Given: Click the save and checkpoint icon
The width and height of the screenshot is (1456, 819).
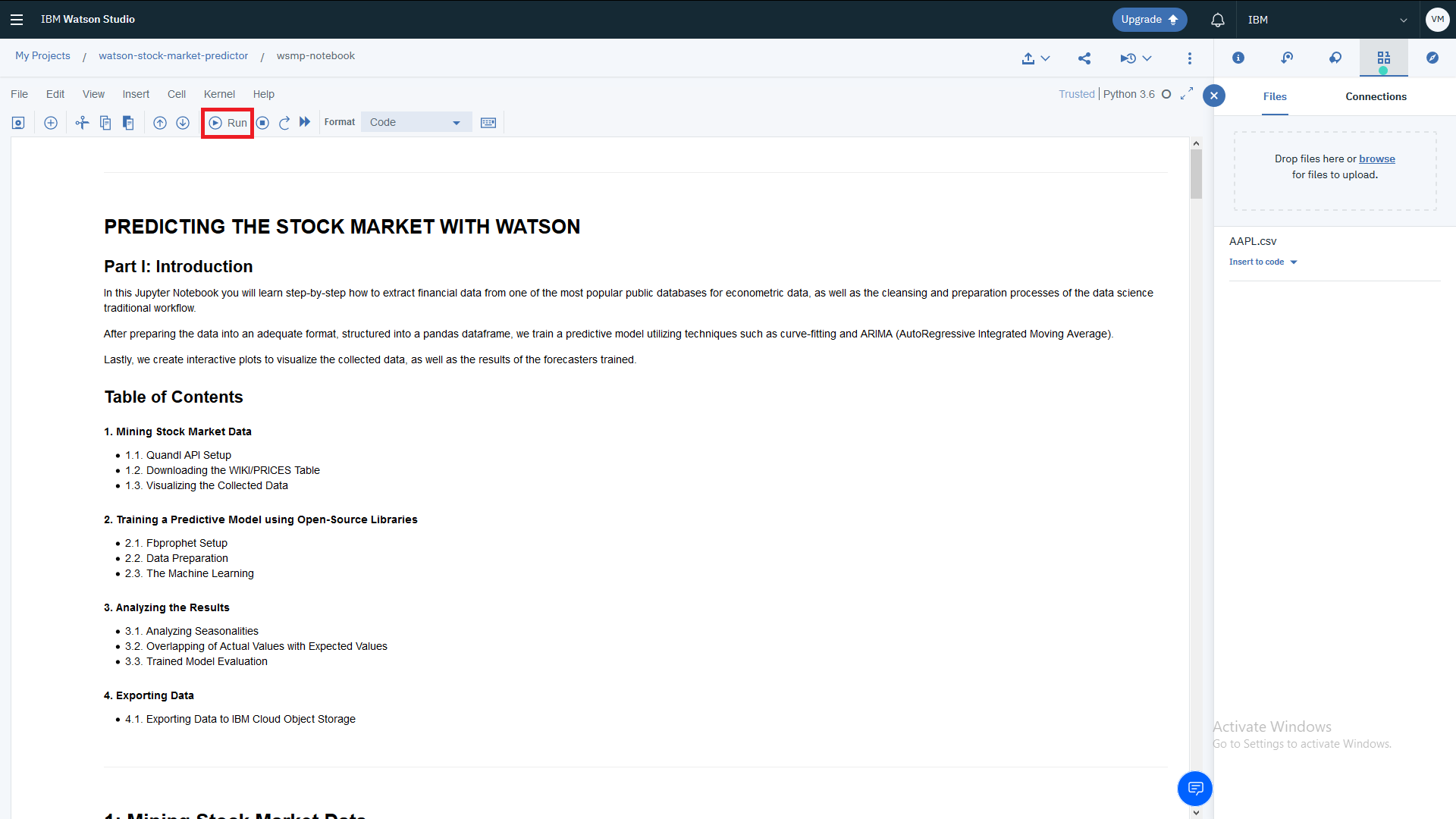Looking at the screenshot, I should pos(18,123).
